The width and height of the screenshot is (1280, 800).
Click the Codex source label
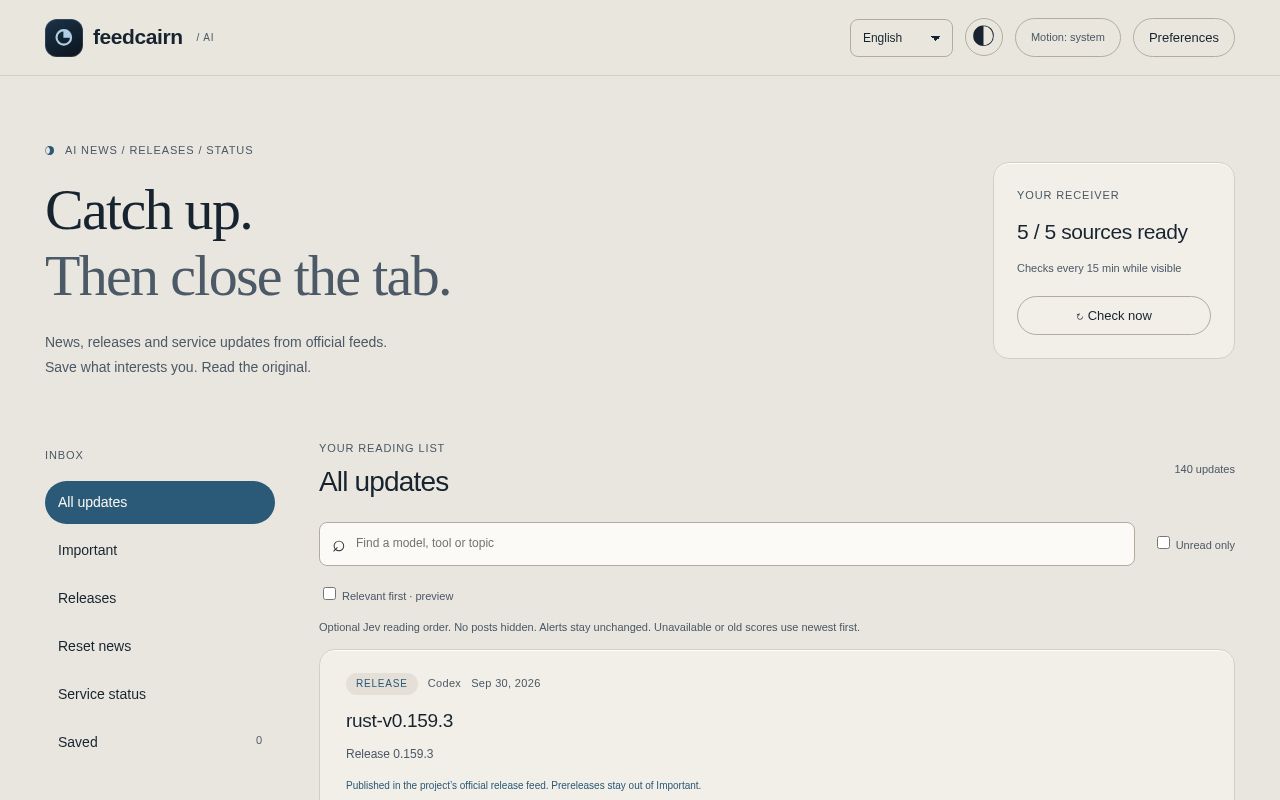444,684
